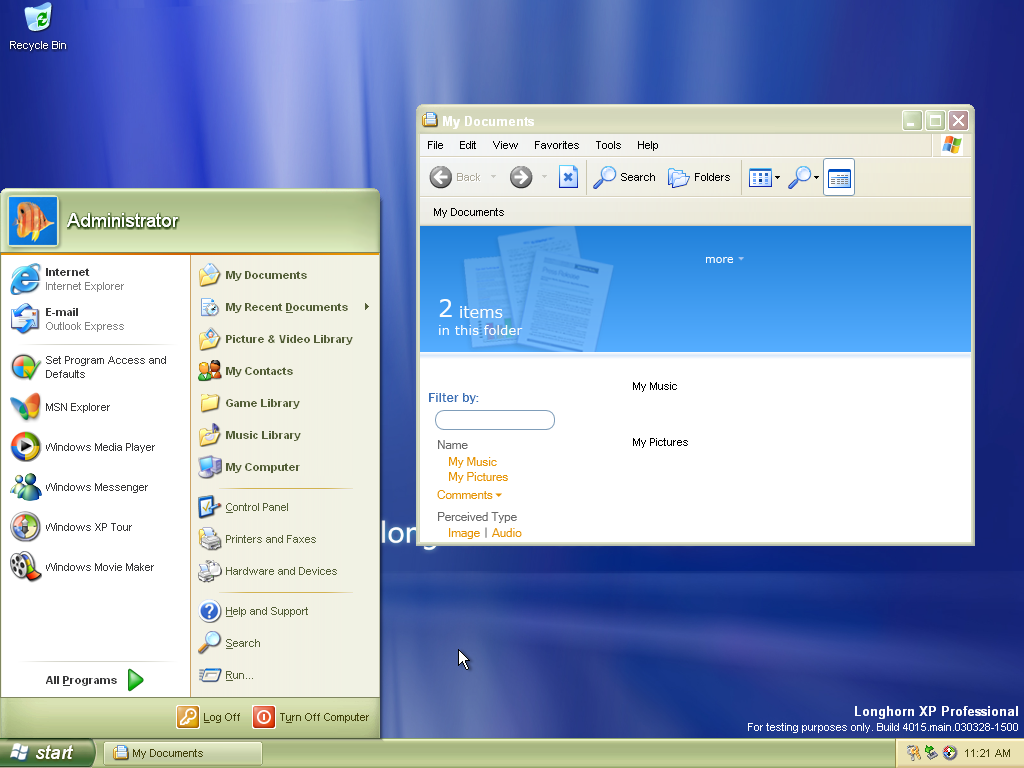Expand the Comments filter dropdown
The height and width of the screenshot is (768, 1024).
469,495
